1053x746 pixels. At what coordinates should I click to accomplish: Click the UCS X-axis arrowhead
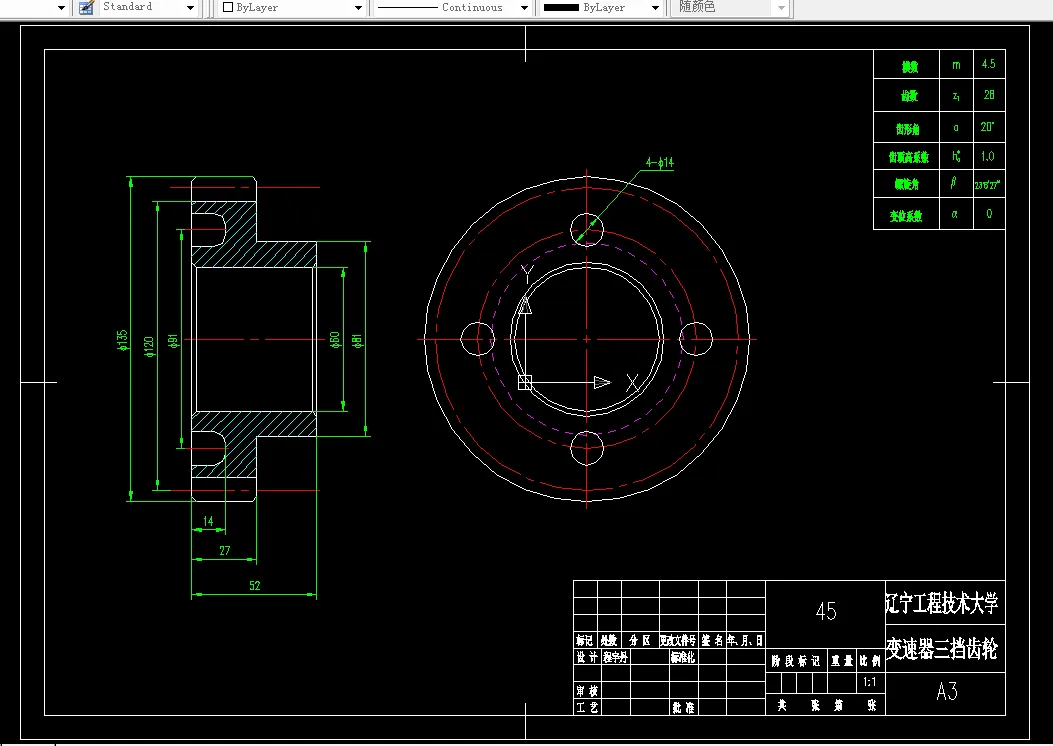pyautogui.click(x=602, y=383)
